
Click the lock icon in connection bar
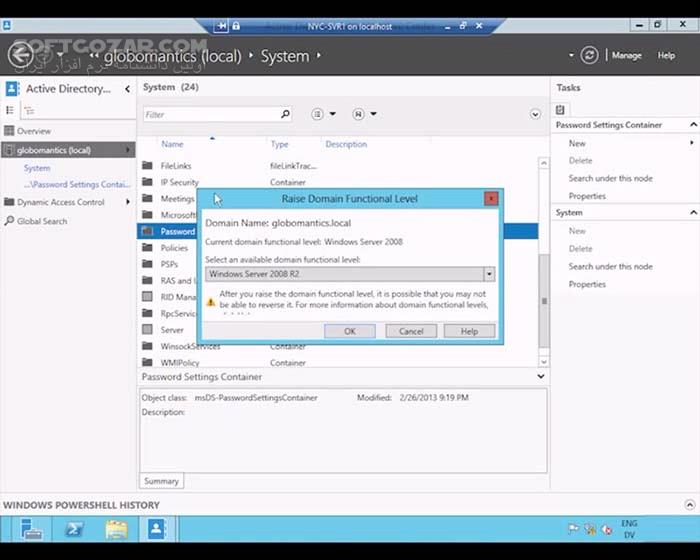[x=236, y=26]
